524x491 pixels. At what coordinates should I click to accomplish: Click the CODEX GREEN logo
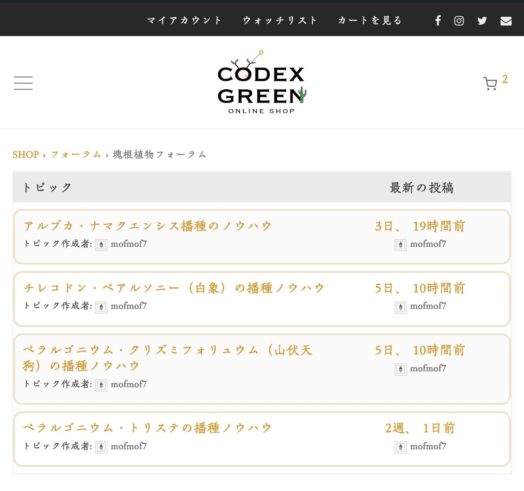click(261, 82)
